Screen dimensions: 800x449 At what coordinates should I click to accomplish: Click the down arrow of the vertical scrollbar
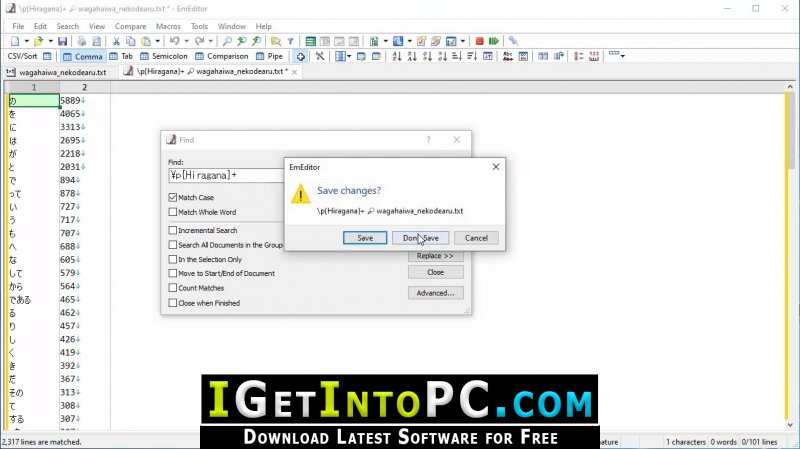(x=790, y=425)
